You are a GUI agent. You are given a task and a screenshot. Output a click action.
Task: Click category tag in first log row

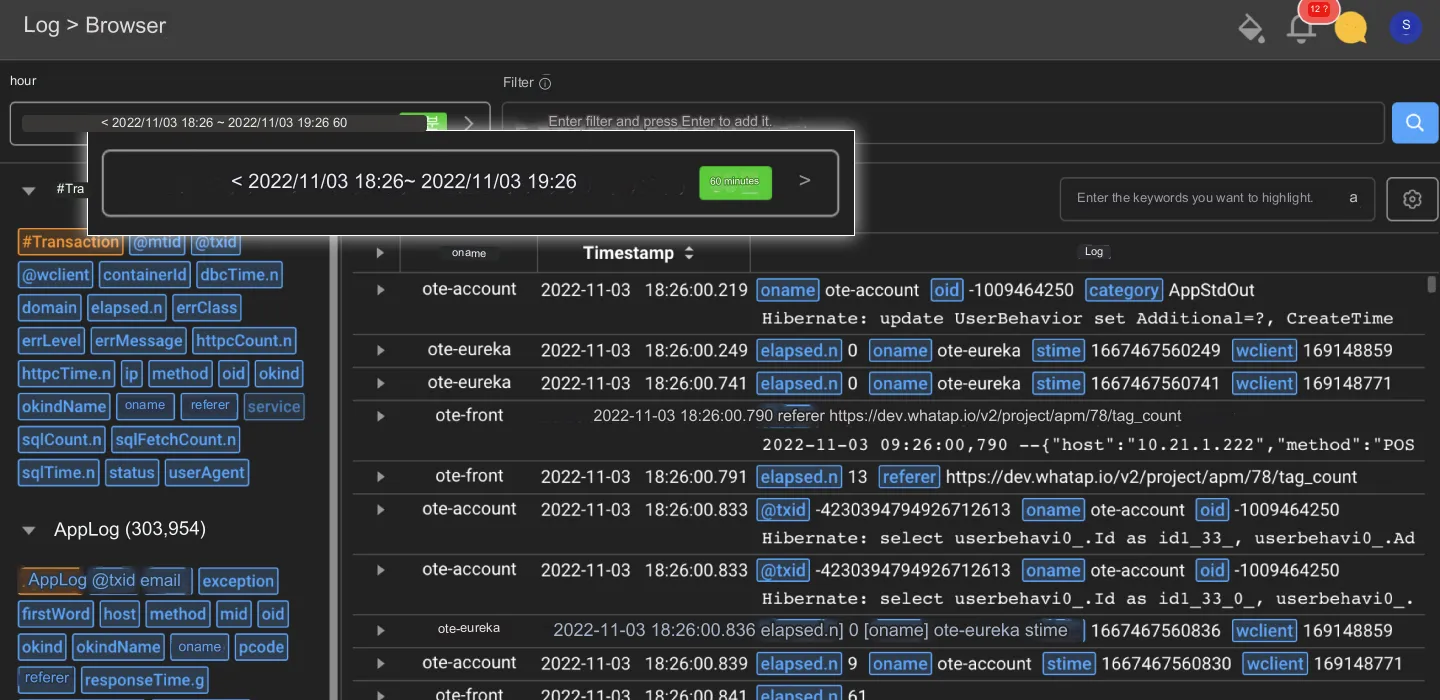point(1124,290)
